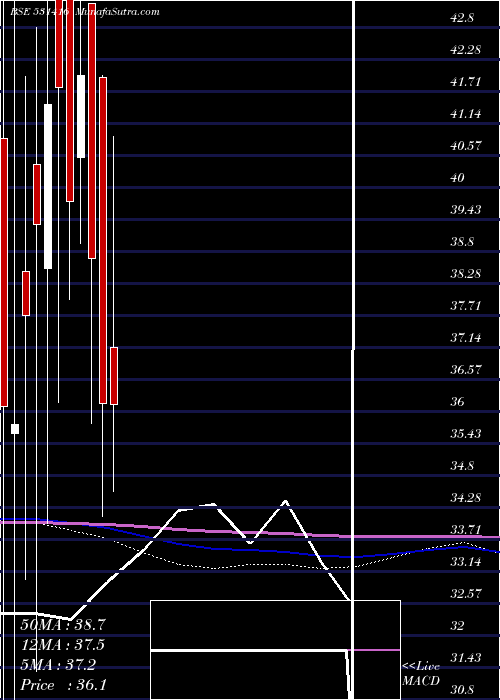Click the 33.14 price axis label

466,561
